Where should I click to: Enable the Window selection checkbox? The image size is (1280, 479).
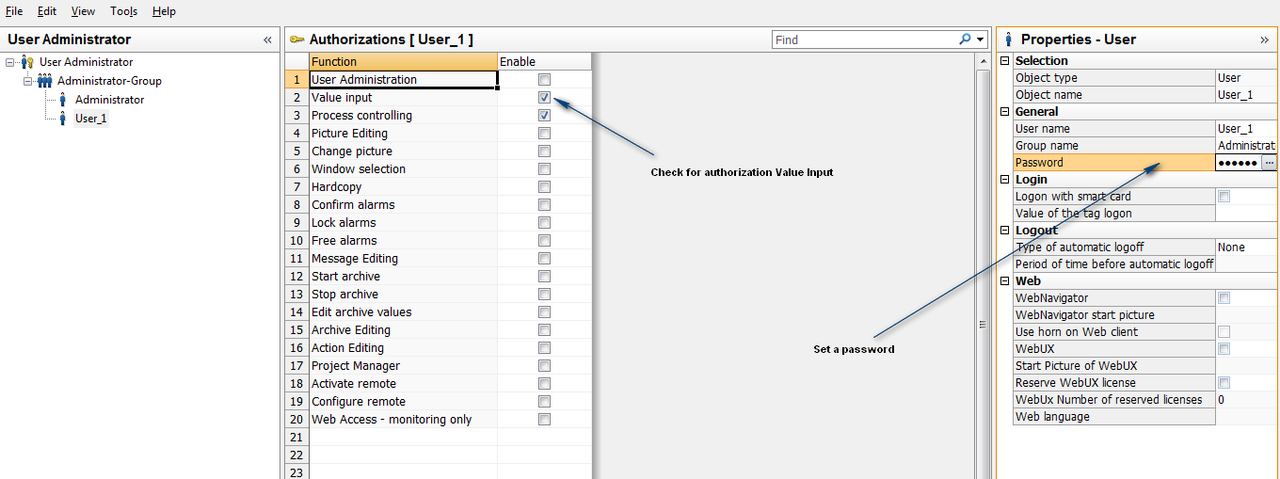(544, 170)
